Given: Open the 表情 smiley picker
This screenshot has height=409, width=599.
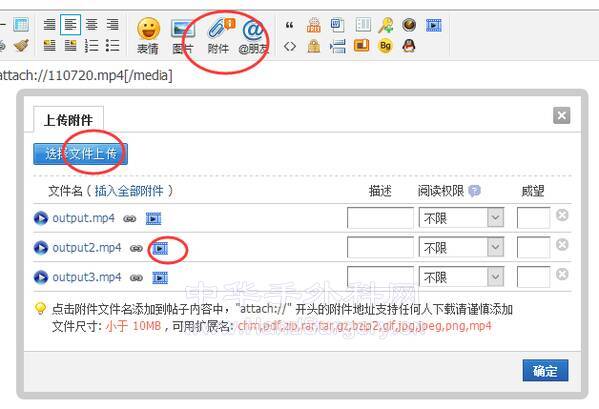Looking at the screenshot, I should (149, 35).
